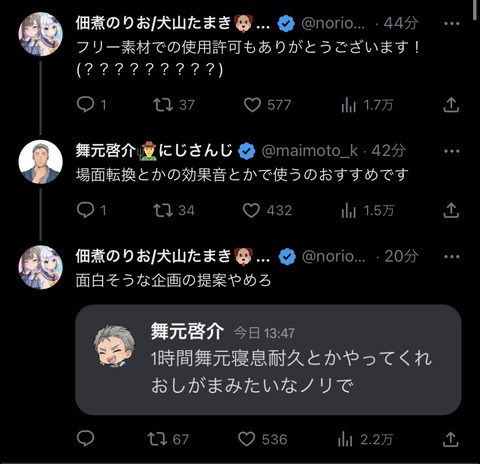The image size is (480, 464).
Task: Open the @maimoto_k profile handle
Action: (310, 151)
